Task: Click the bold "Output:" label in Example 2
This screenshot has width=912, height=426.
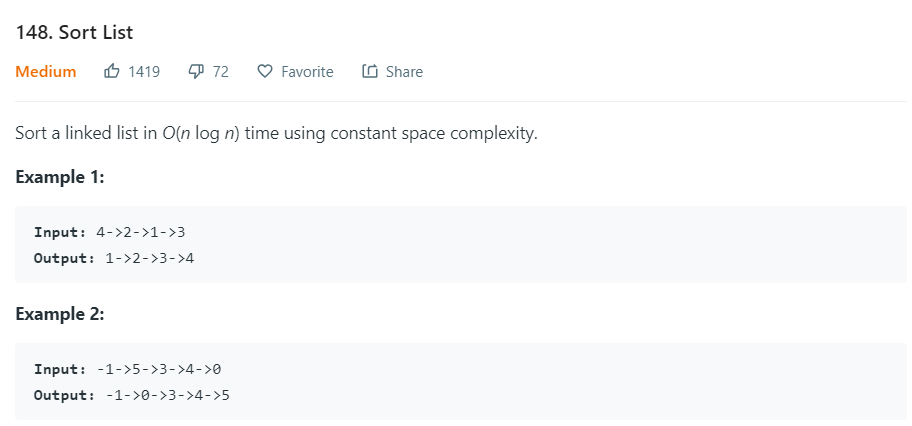Action: [65, 396]
